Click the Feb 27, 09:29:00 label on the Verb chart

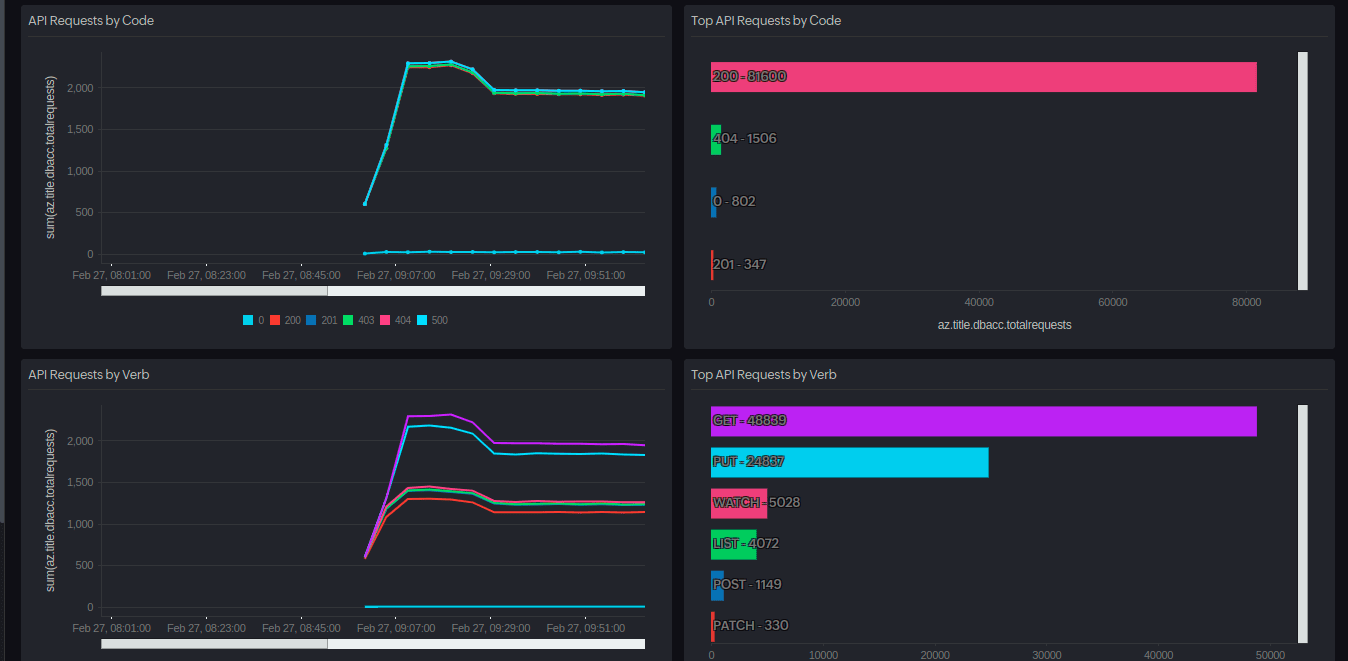[x=491, y=628]
